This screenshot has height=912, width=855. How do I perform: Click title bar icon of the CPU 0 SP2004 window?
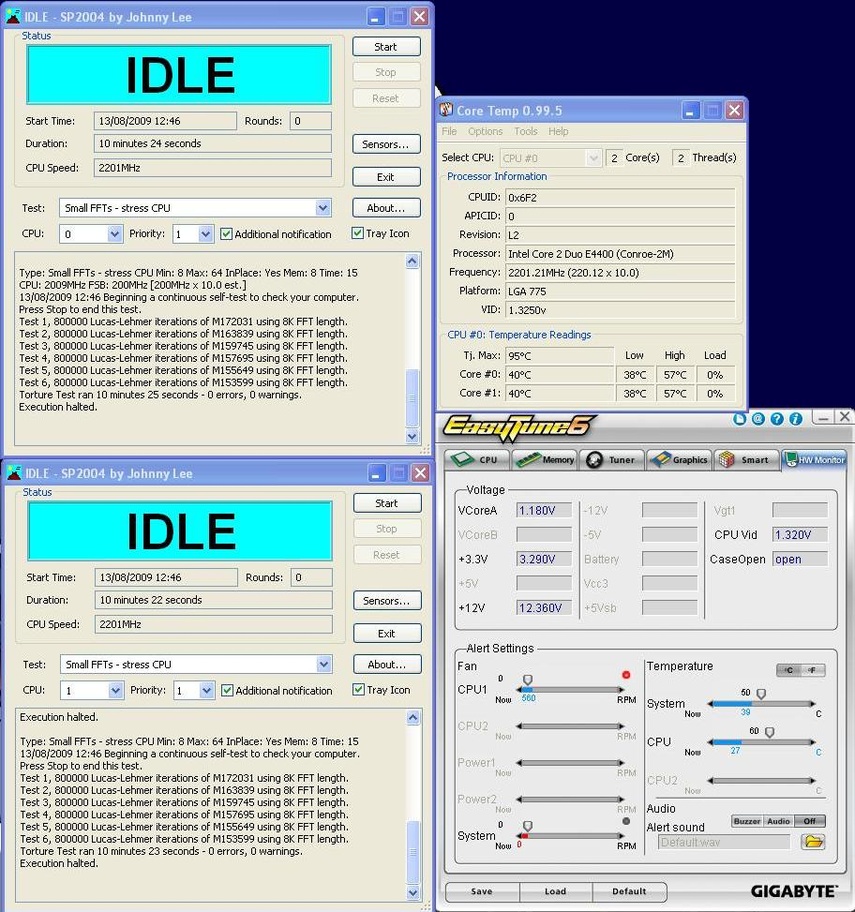(13, 16)
